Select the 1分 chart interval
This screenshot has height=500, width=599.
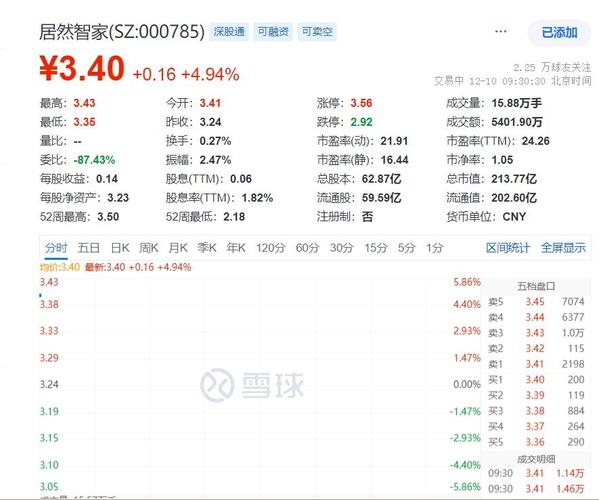pos(435,248)
